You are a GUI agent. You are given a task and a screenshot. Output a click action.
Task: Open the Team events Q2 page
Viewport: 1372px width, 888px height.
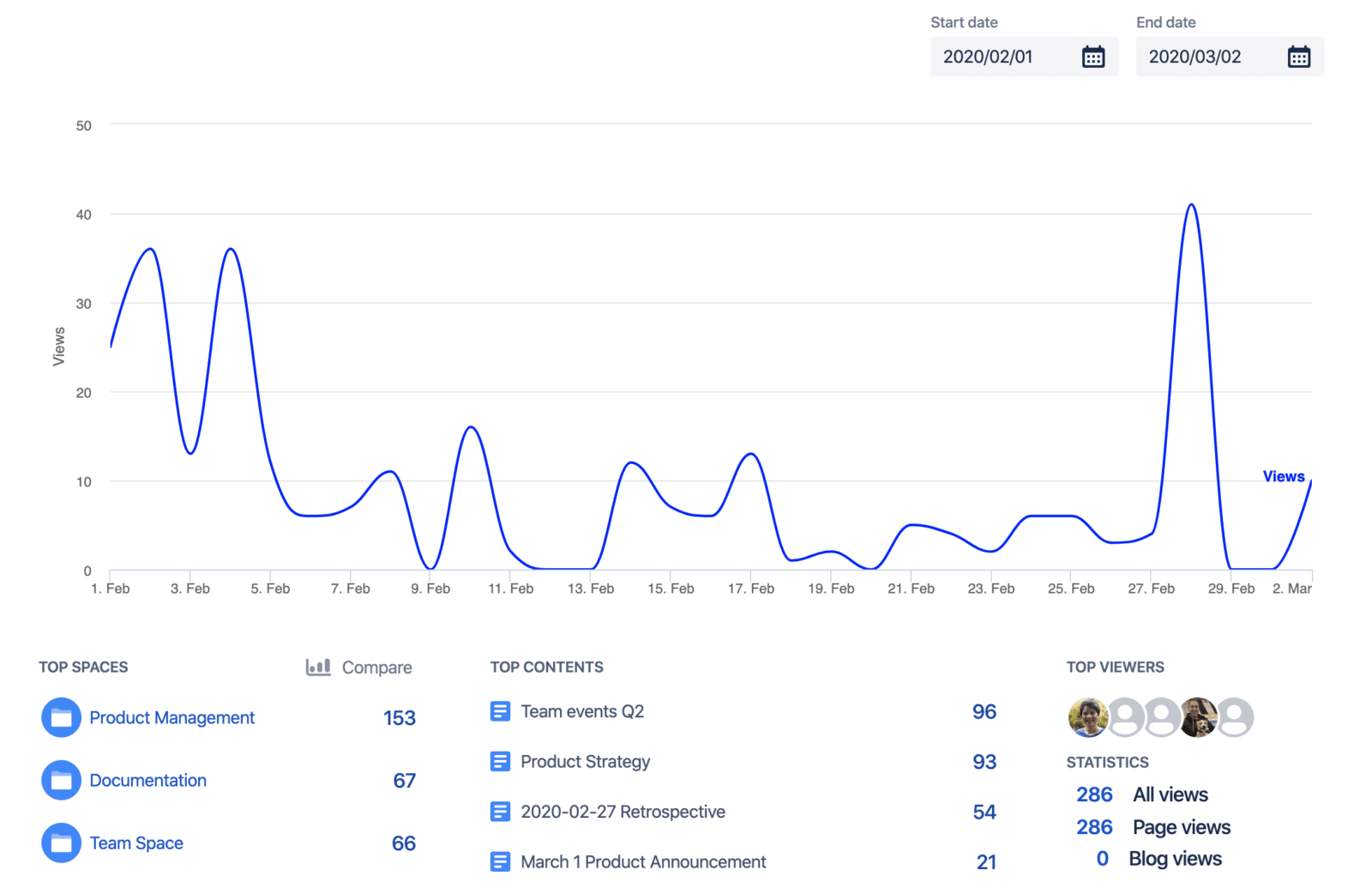tap(583, 710)
